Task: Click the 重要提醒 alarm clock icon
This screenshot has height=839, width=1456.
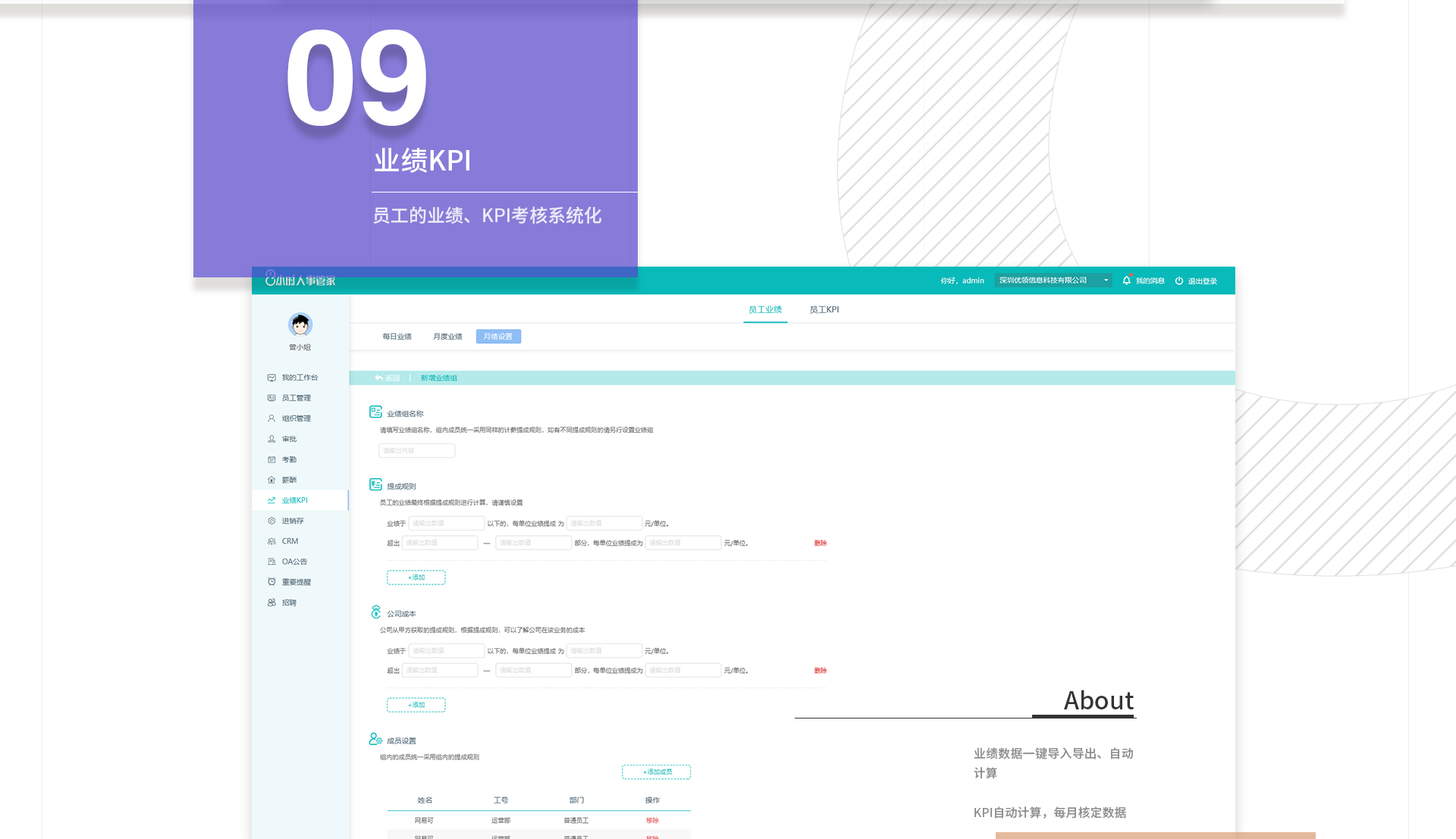Action: (x=271, y=582)
